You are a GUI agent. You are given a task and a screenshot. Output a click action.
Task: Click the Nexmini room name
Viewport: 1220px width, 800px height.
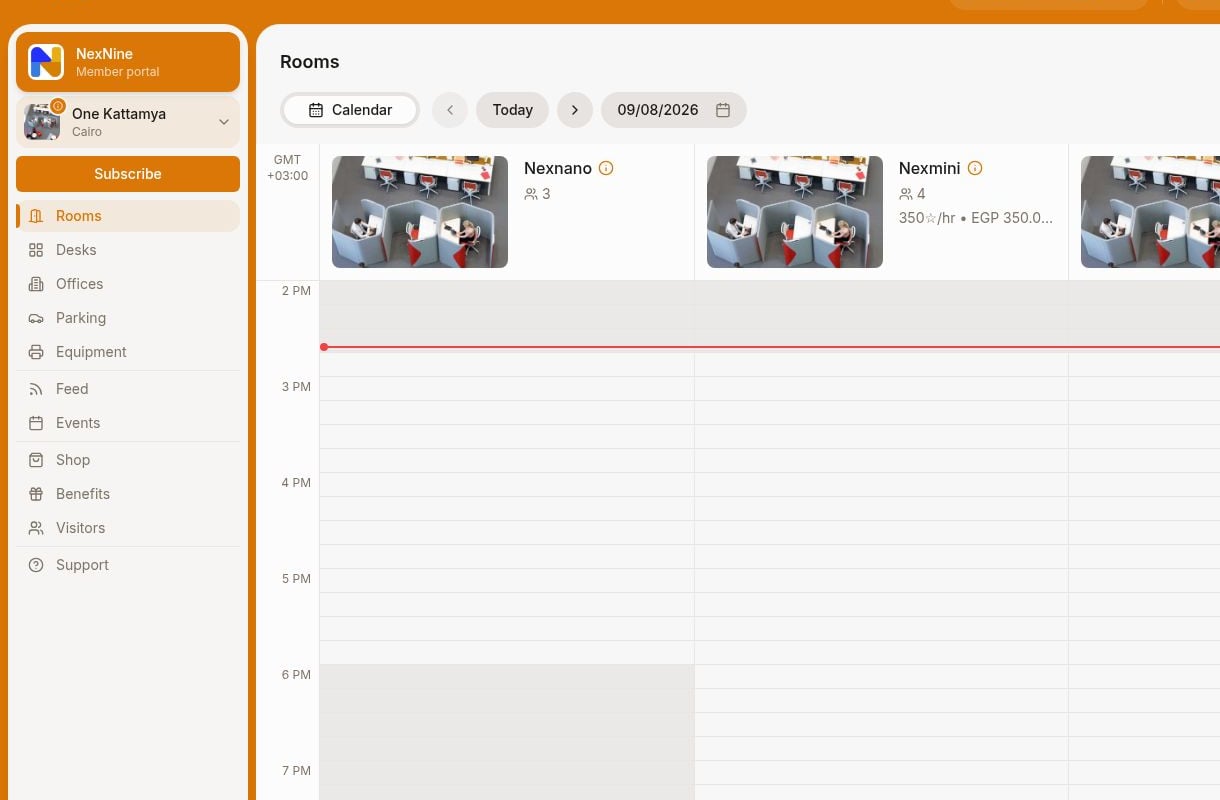(930, 168)
